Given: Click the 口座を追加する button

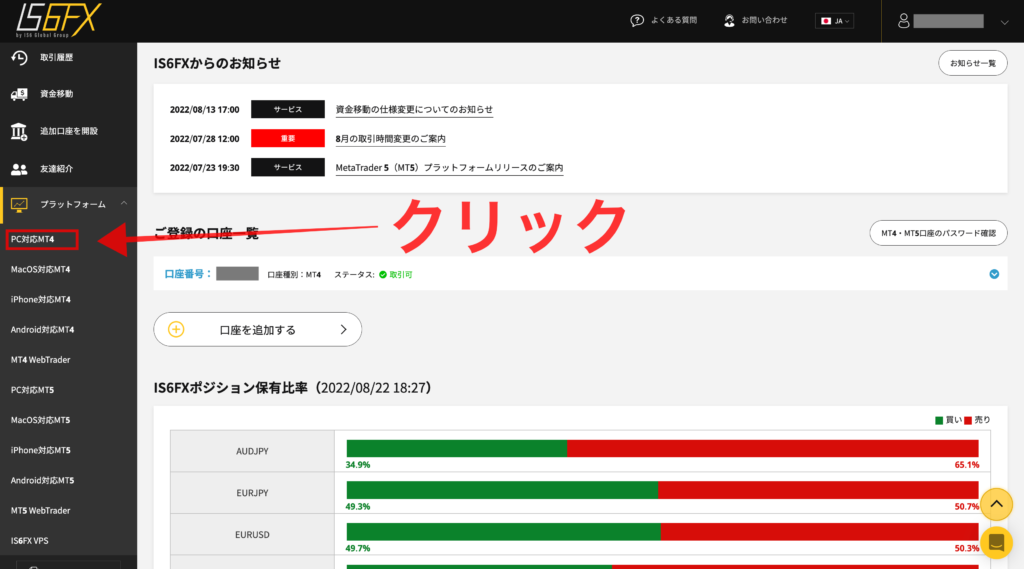Looking at the screenshot, I should click(x=257, y=329).
